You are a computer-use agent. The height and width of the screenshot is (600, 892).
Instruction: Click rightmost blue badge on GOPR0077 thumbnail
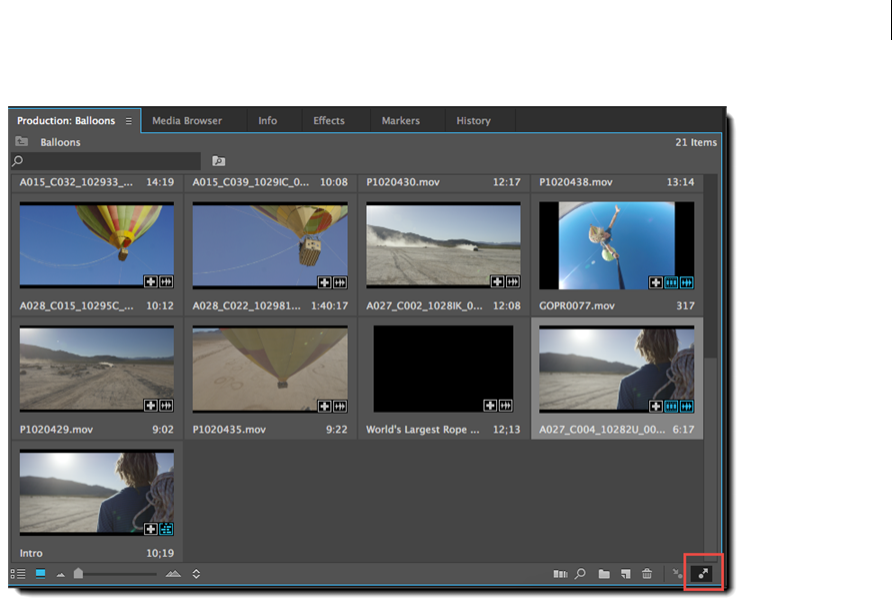(x=687, y=282)
